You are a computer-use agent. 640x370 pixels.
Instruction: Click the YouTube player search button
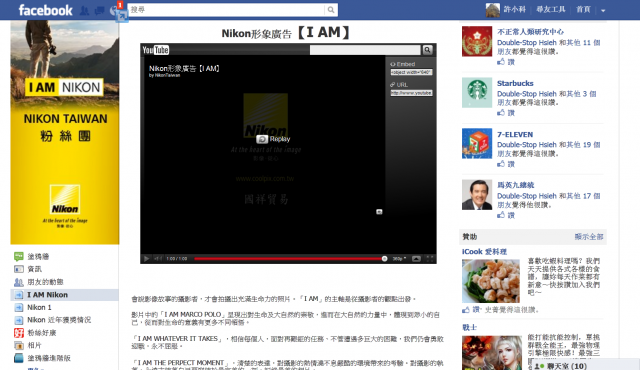(427, 50)
